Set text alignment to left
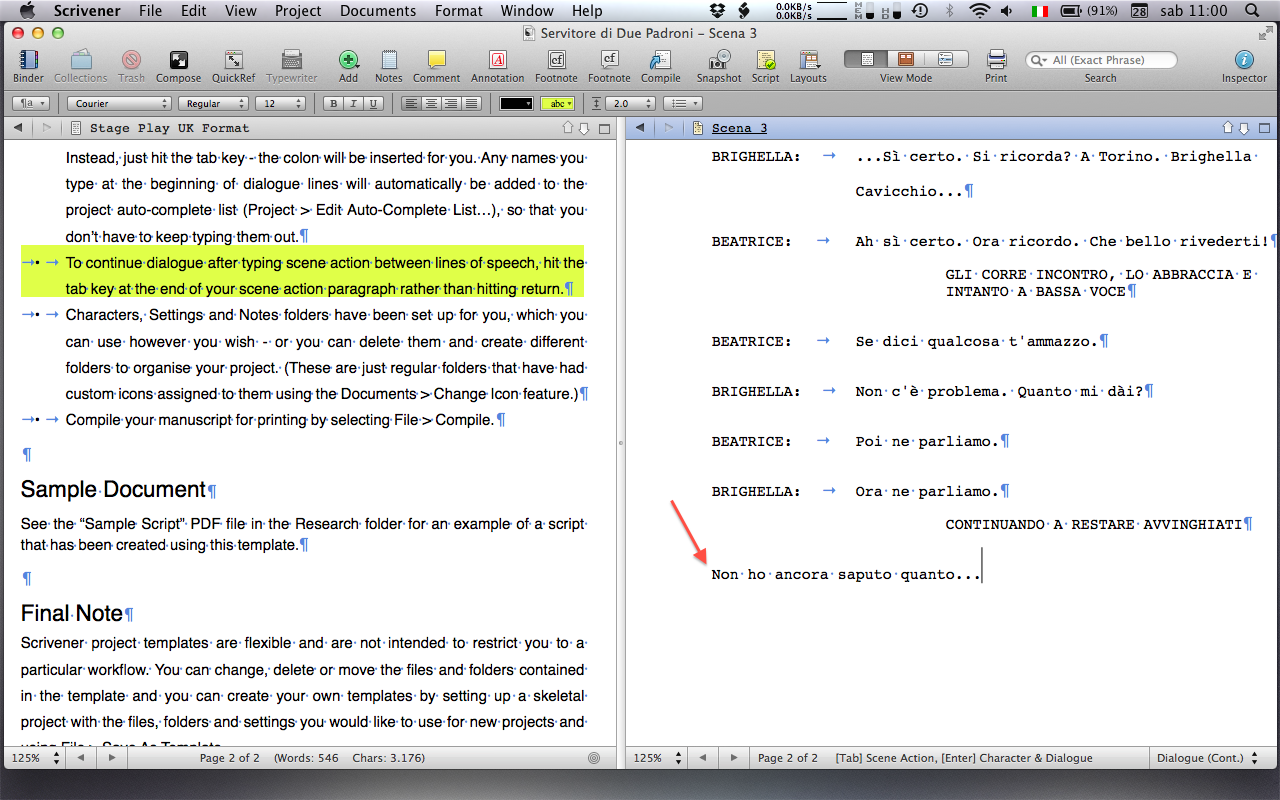Screen dimensions: 1280x800 (410, 103)
